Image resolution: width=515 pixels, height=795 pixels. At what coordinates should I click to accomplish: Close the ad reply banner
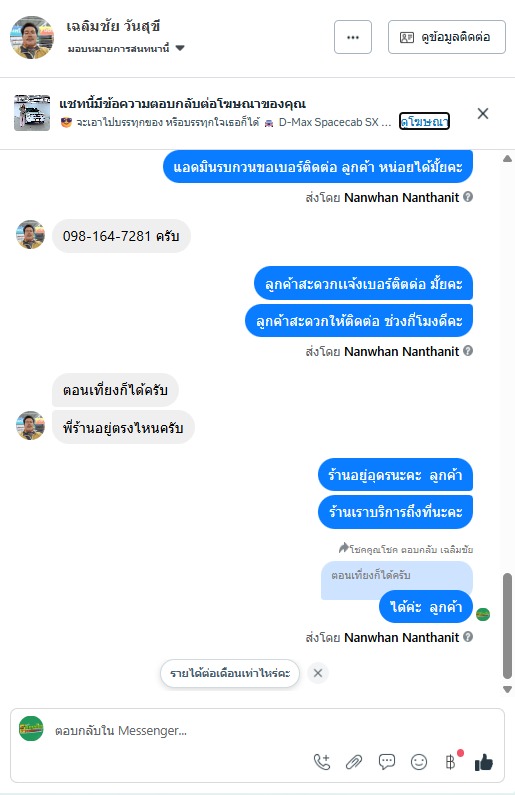click(483, 114)
